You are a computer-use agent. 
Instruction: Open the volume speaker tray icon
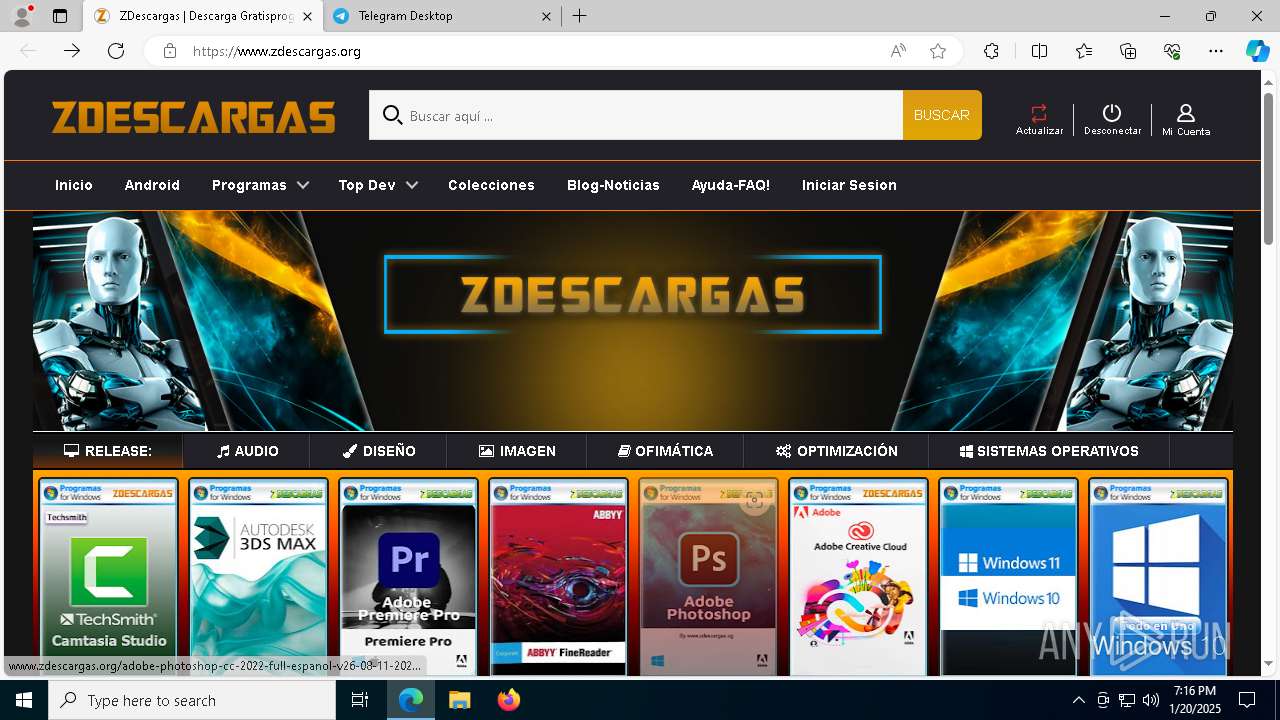(1151, 700)
